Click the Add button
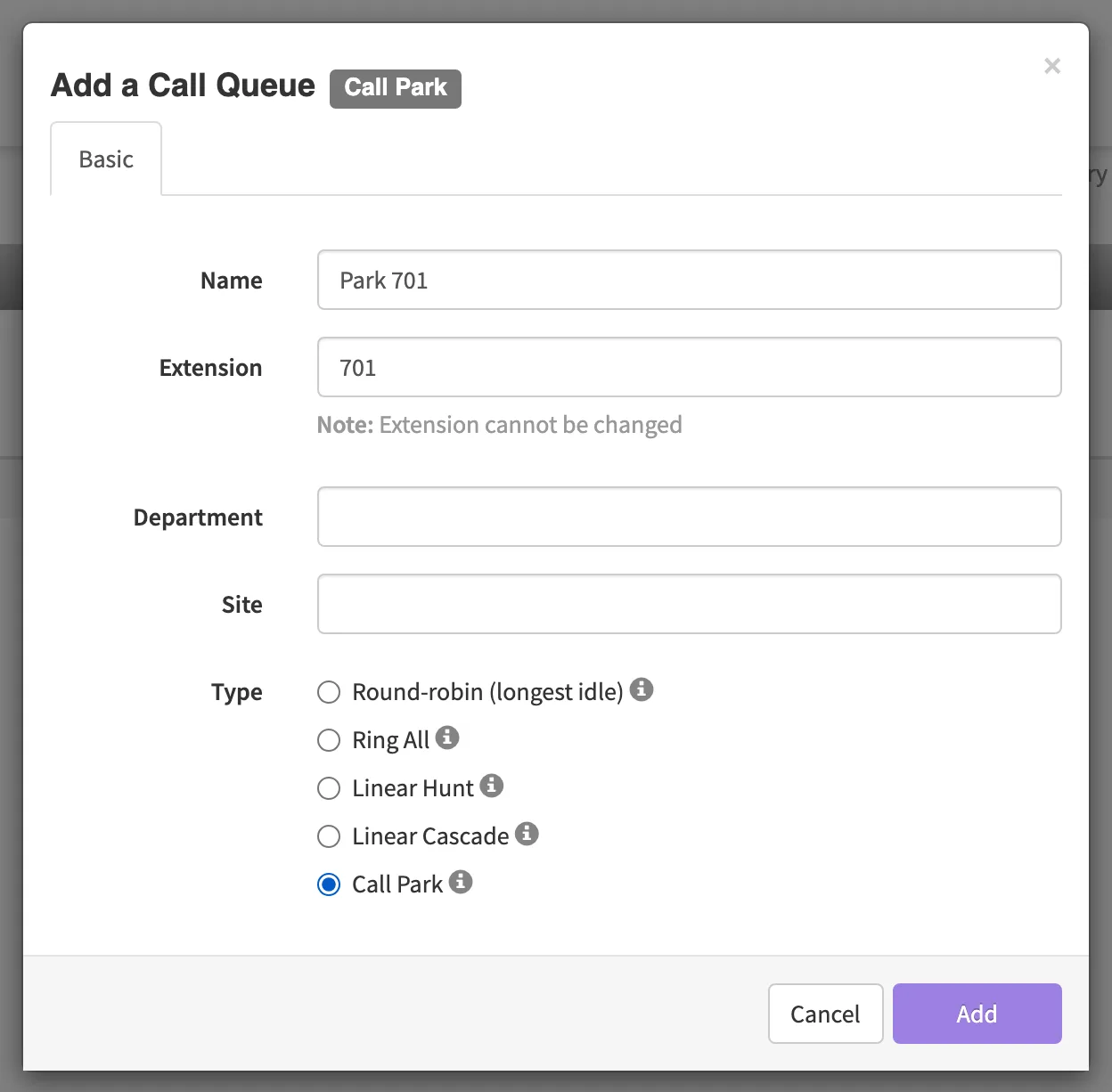This screenshot has height=1092, width=1112. coord(977,1014)
